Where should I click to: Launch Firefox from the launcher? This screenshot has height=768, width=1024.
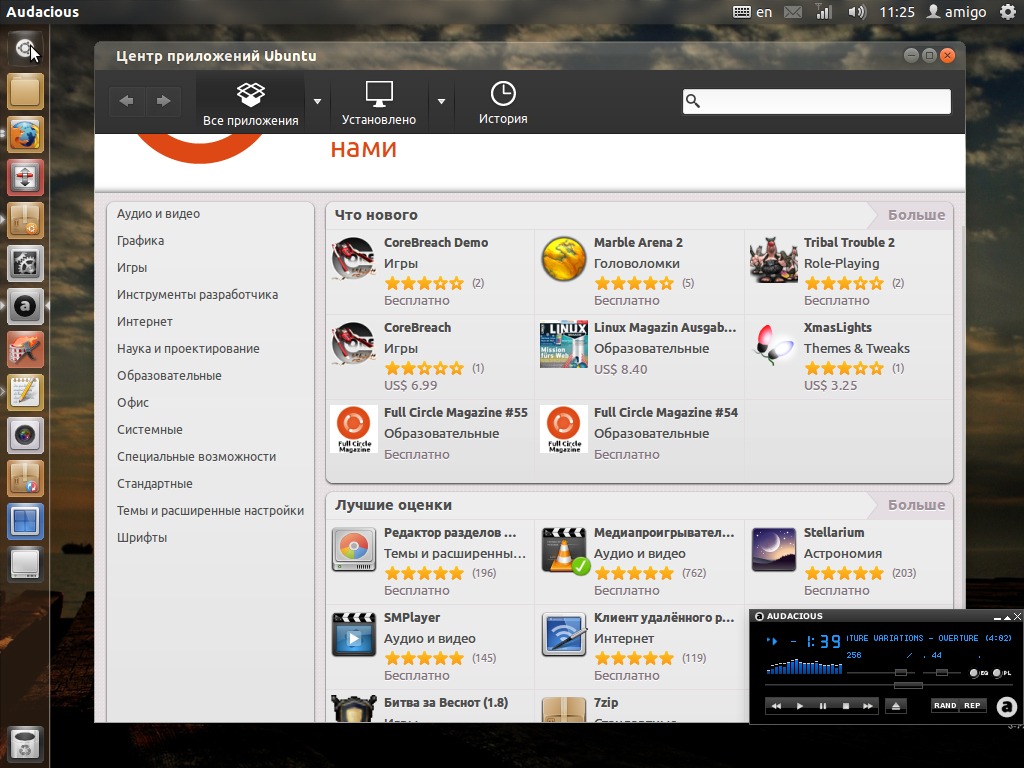(25, 135)
